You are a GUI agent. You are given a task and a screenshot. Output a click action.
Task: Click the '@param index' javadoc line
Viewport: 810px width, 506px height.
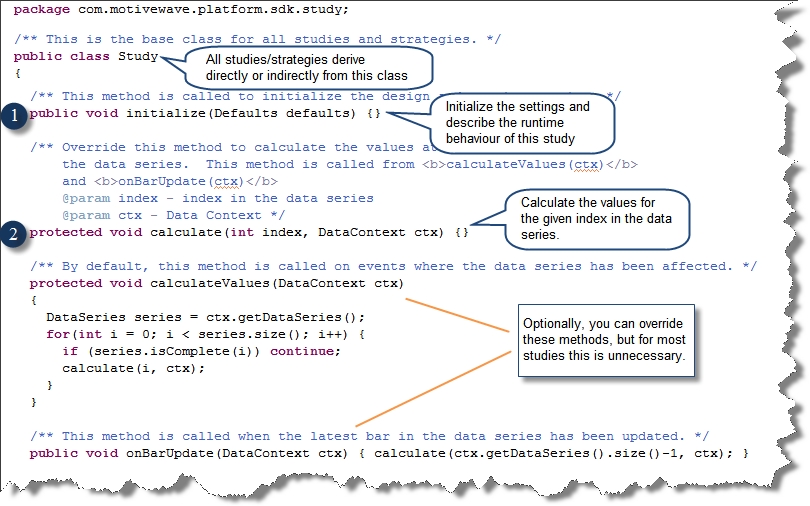tap(217, 198)
